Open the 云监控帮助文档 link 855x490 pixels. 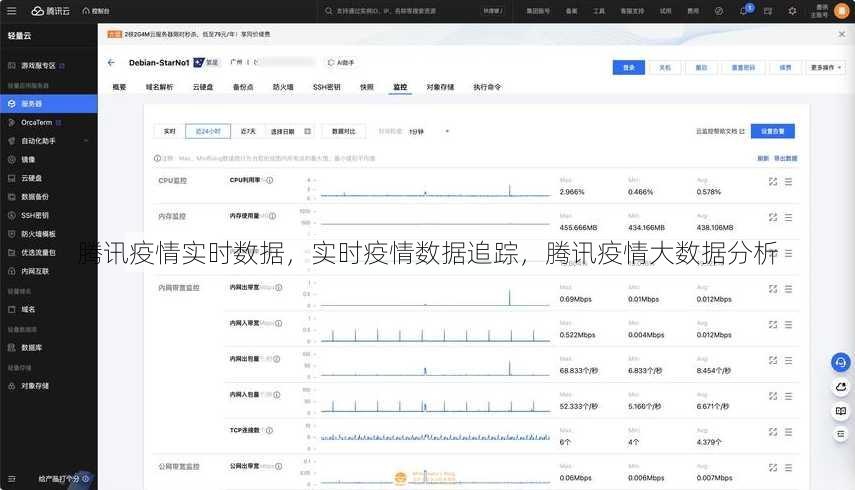click(720, 131)
